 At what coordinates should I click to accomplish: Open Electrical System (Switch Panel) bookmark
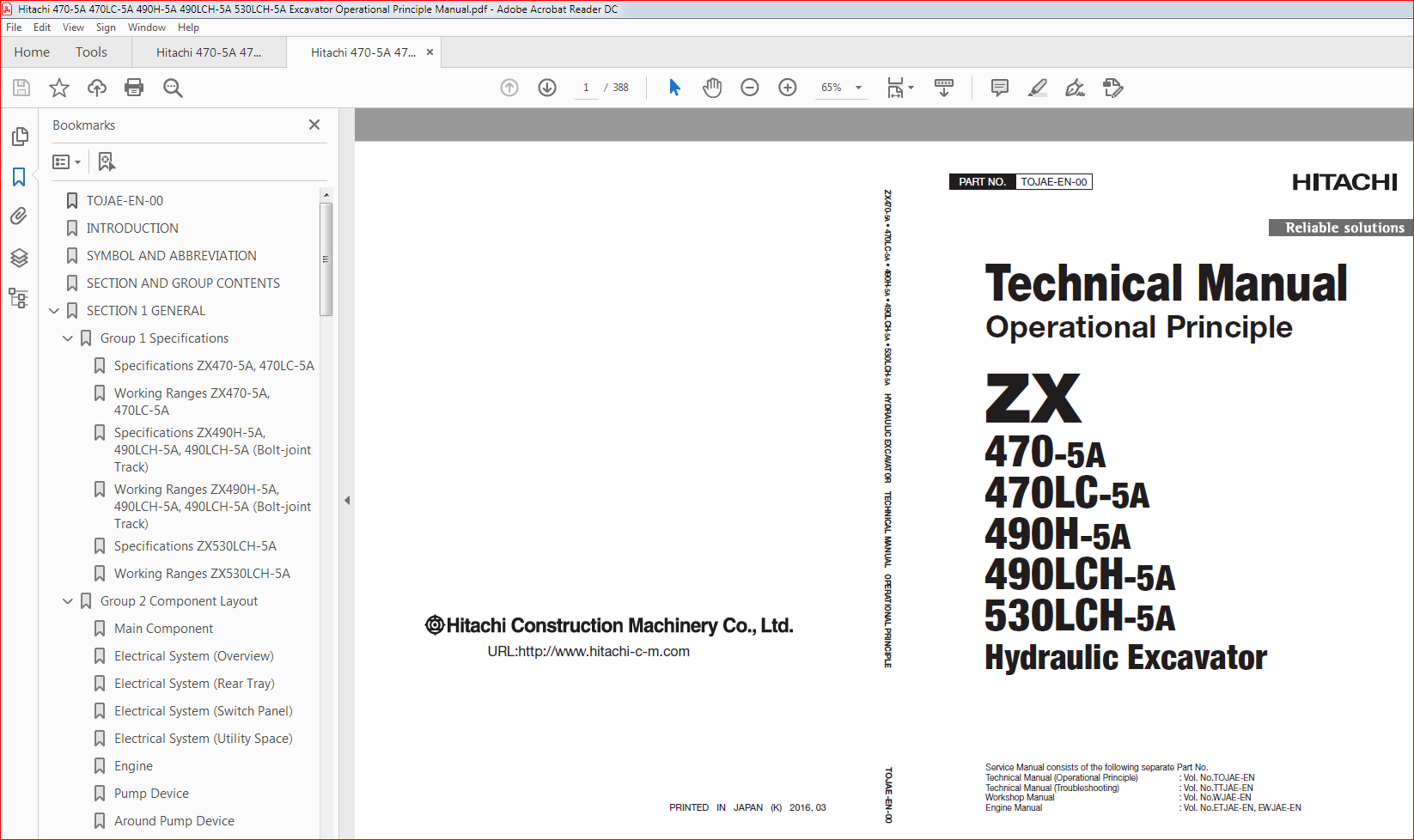pyautogui.click(x=203, y=711)
